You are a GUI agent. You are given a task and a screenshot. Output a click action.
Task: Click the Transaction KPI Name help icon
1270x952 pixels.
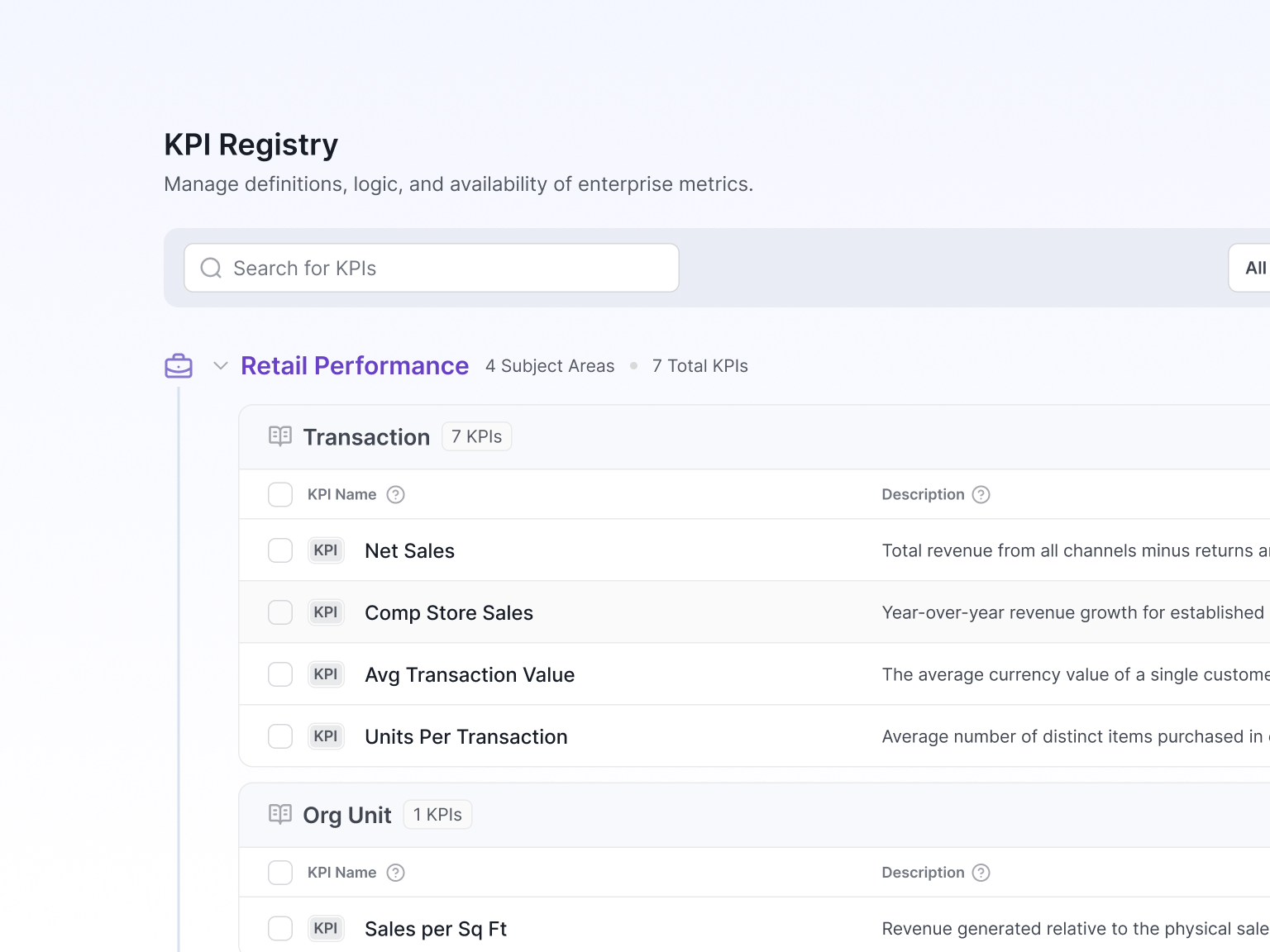pyautogui.click(x=396, y=494)
